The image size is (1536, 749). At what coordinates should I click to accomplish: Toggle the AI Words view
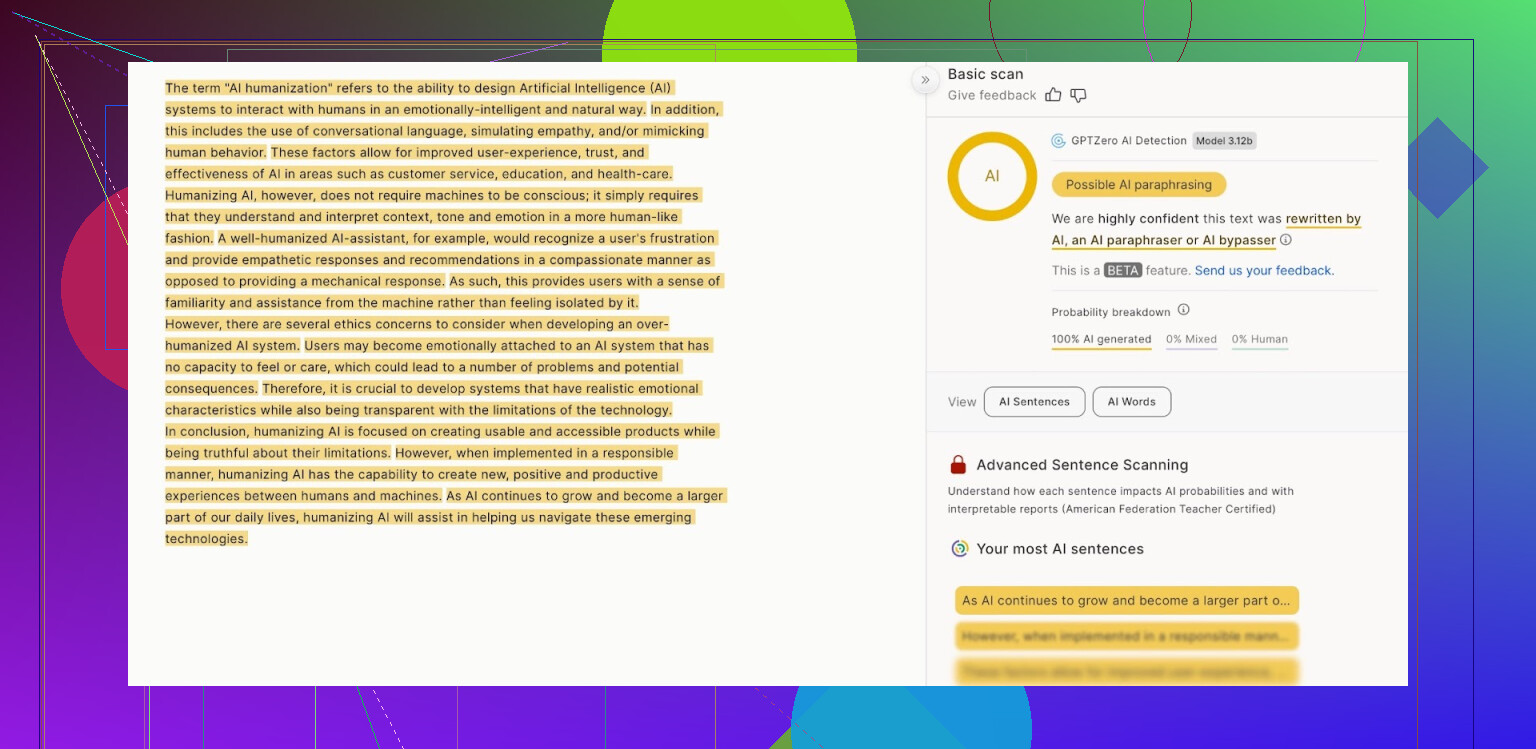coord(1131,402)
